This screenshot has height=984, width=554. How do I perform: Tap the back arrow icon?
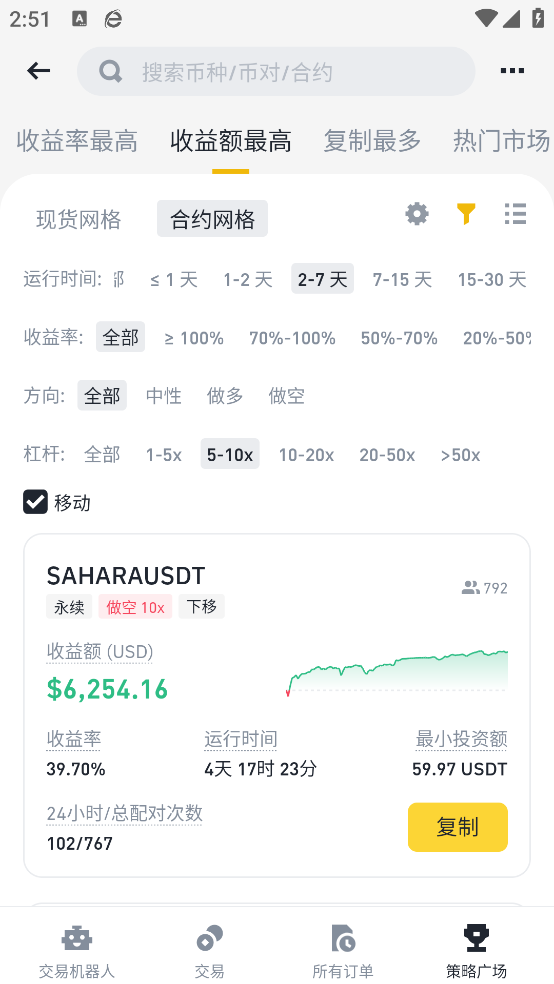pos(38,71)
